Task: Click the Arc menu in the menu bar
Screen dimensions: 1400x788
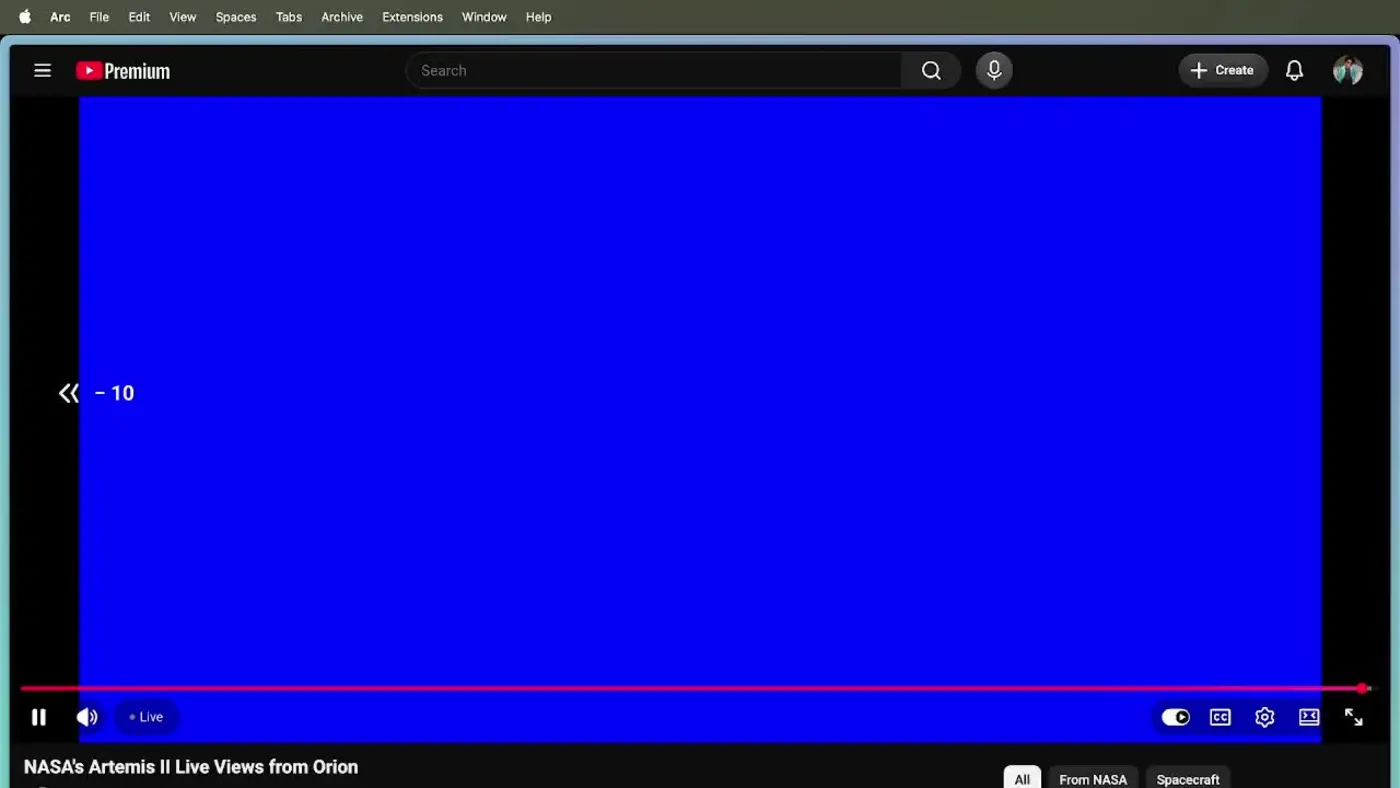Action: (59, 17)
